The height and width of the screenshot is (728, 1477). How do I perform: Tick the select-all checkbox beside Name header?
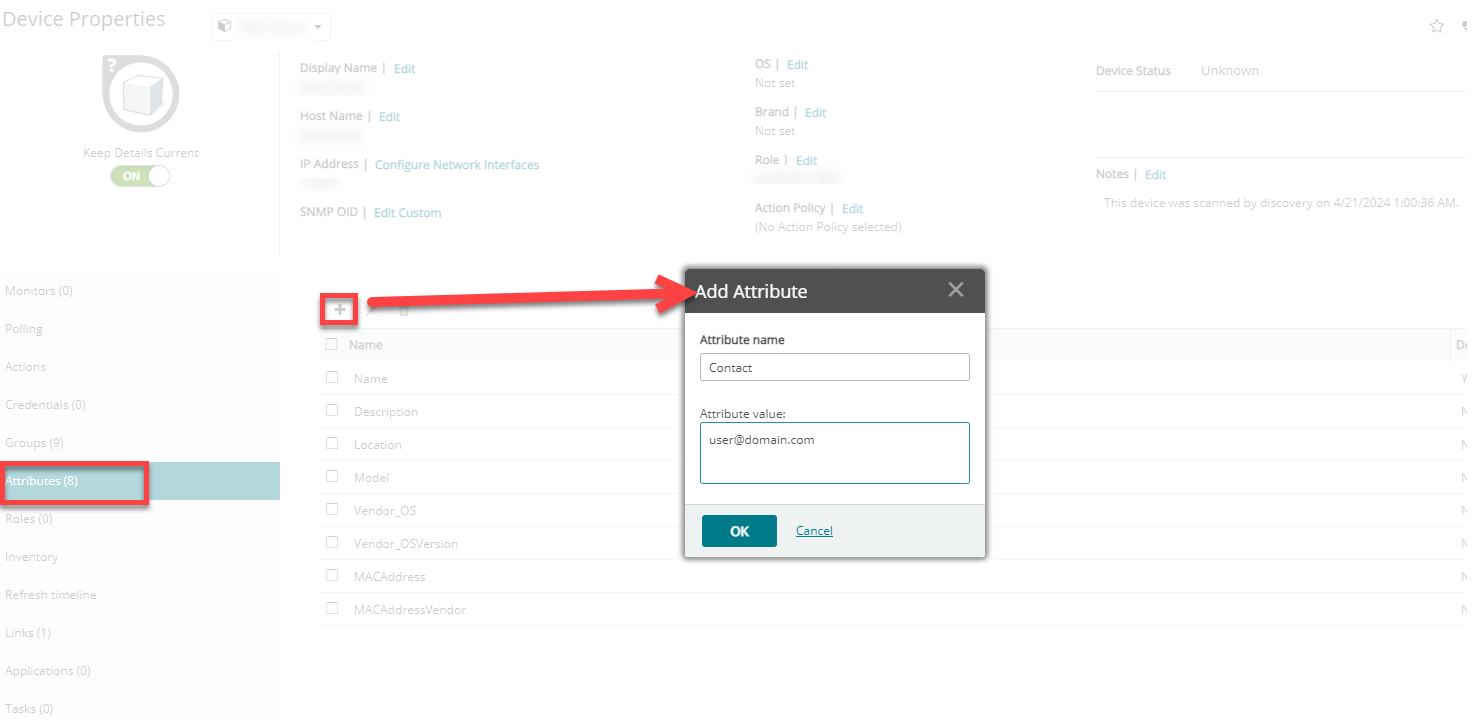[x=332, y=344]
